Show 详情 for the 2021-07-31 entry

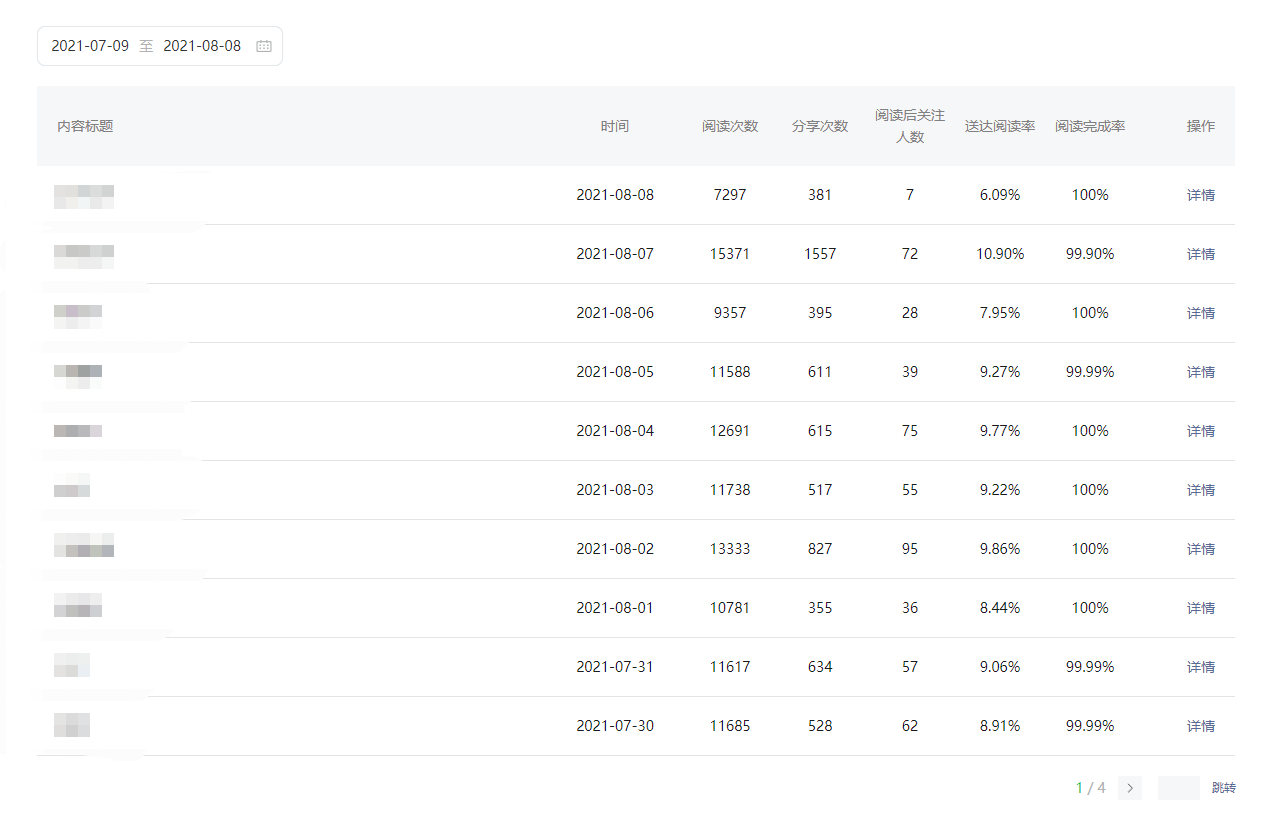tap(1200, 667)
